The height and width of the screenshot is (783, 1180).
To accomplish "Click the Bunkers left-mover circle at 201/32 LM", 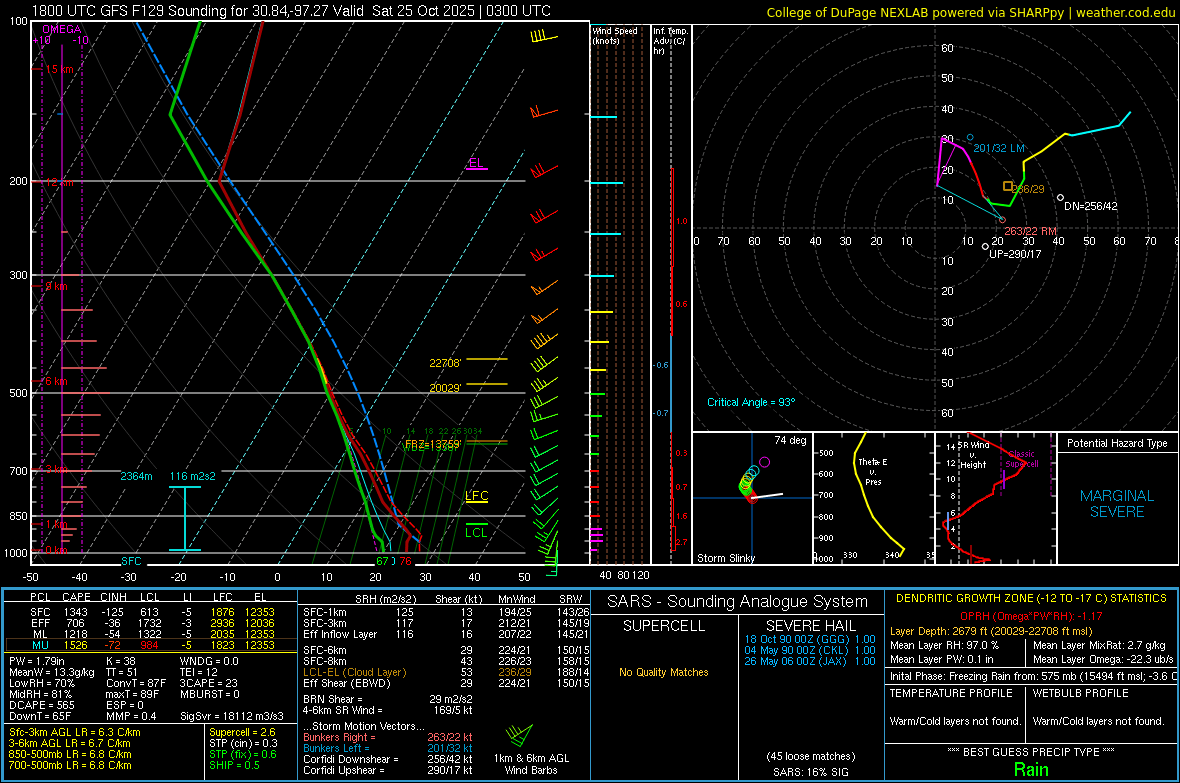I will coord(970,138).
